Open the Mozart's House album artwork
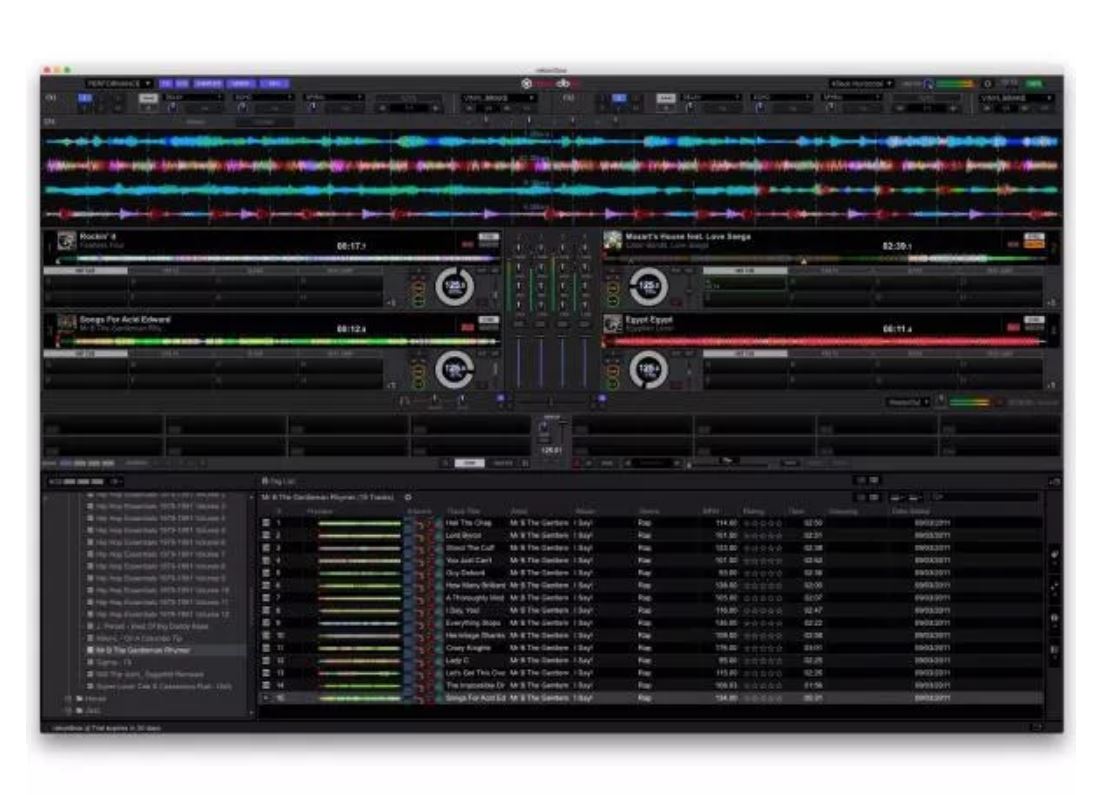This screenshot has height=795, width=1110. coord(612,241)
